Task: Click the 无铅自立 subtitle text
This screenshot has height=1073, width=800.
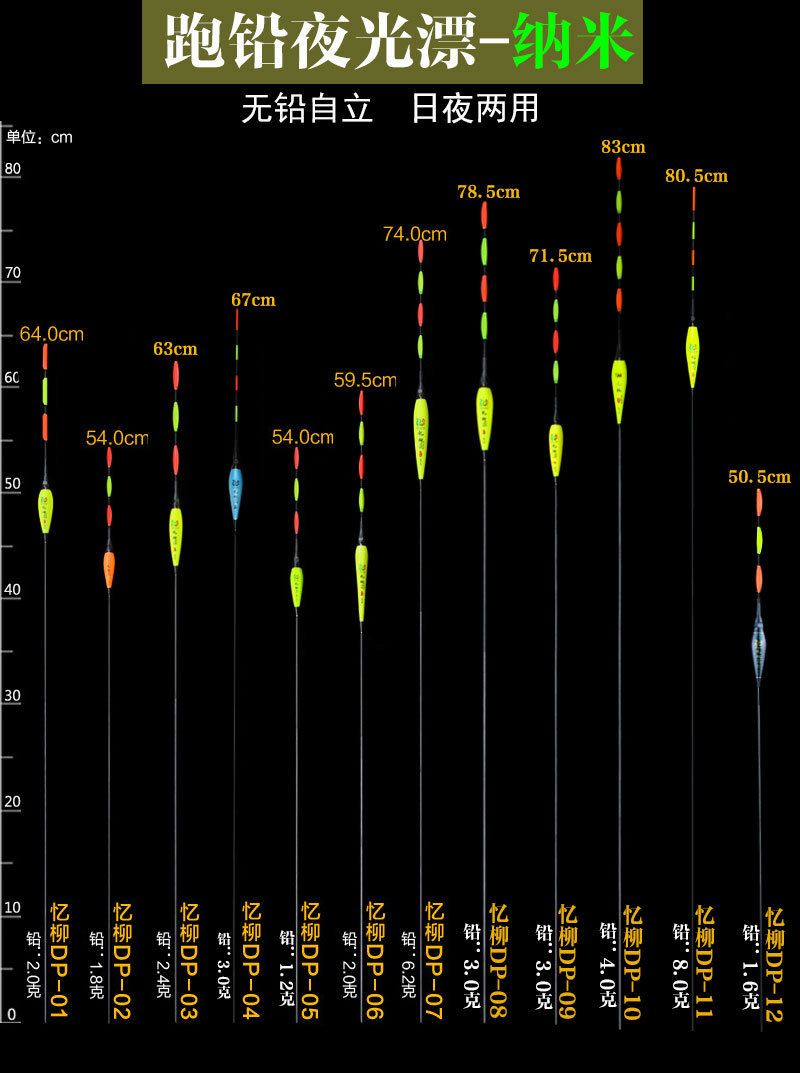Action: coord(307,109)
